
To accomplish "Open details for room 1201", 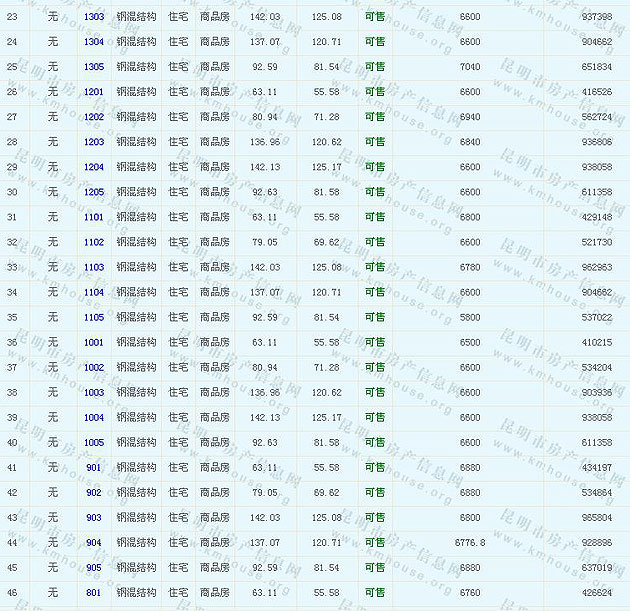I will click(94, 92).
